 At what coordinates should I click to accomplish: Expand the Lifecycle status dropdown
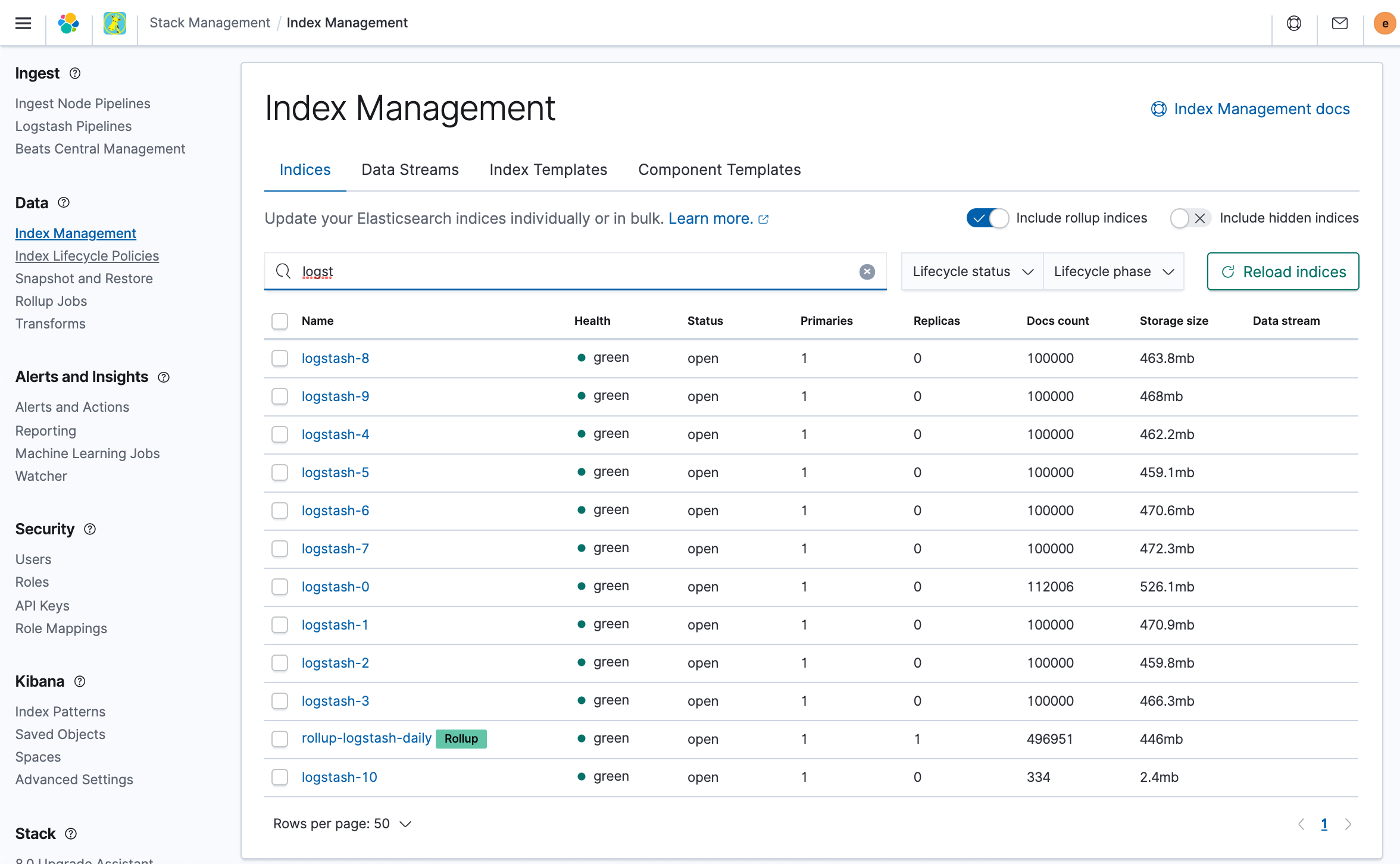[x=971, y=271]
